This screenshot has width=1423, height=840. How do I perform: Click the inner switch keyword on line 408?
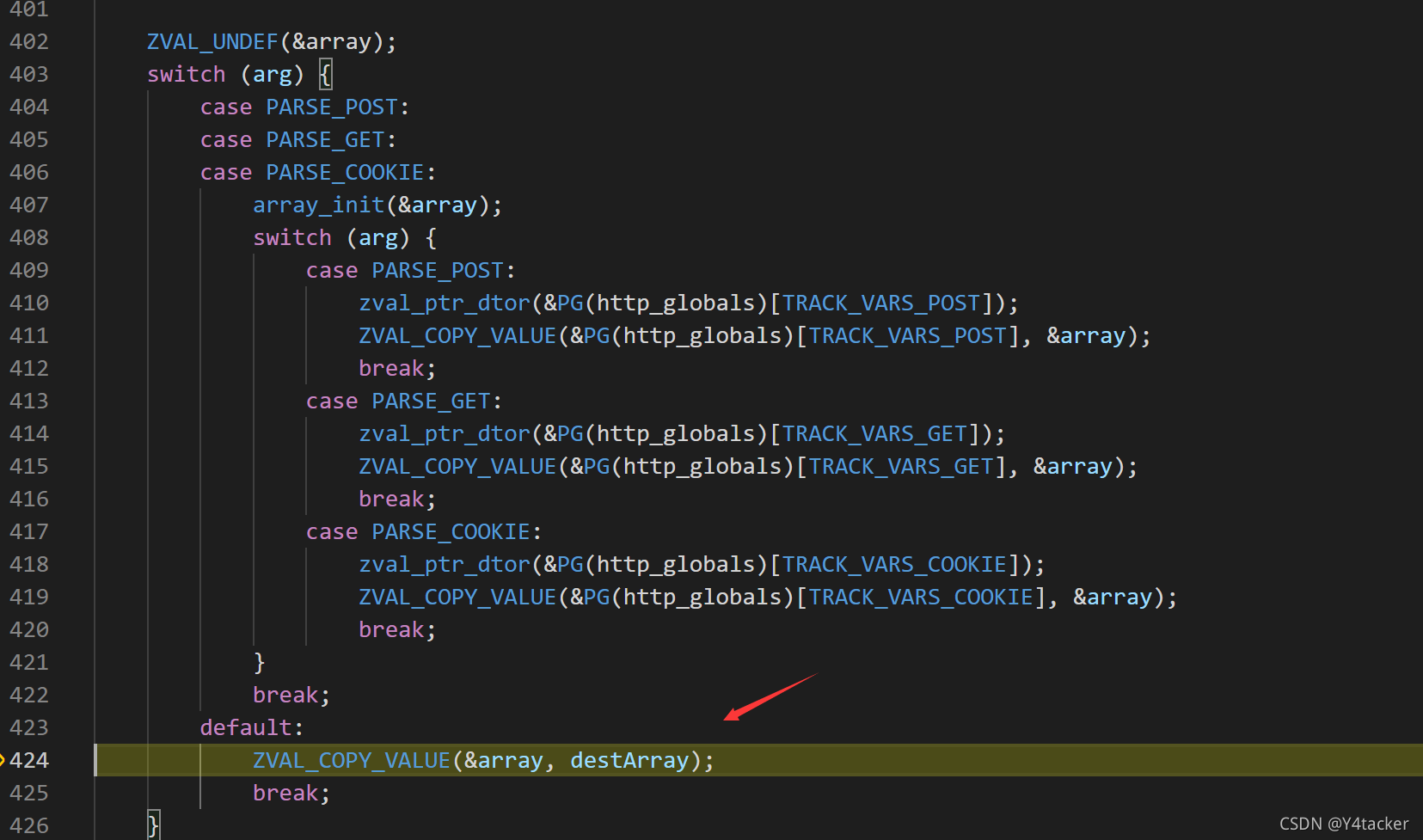[x=292, y=237]
